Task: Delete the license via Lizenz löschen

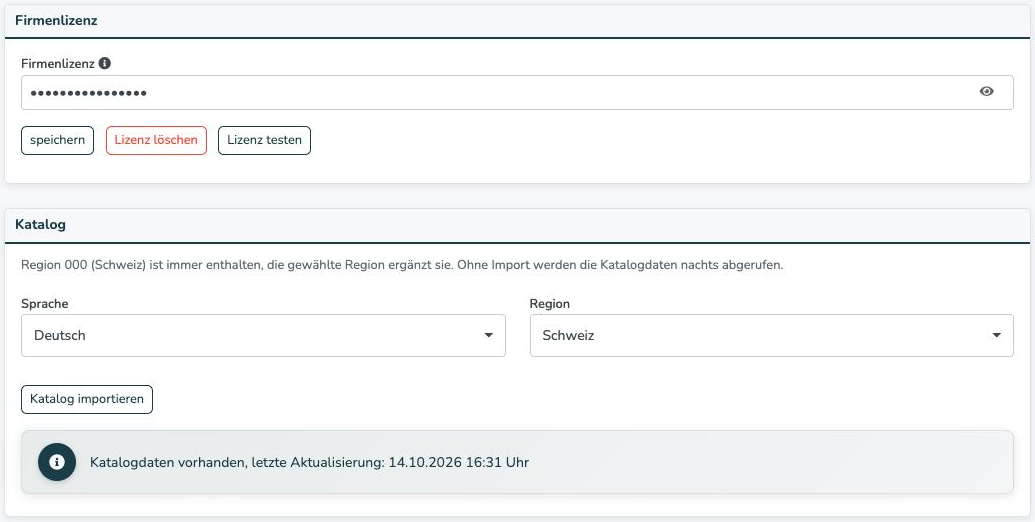Action: tap(156, 140)
